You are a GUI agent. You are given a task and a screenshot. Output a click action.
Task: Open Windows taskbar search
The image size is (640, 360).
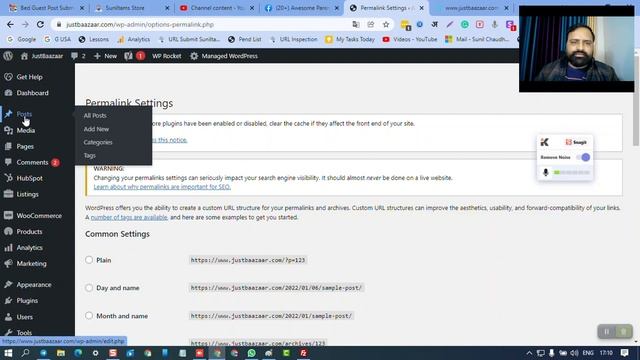pos(25,353)
